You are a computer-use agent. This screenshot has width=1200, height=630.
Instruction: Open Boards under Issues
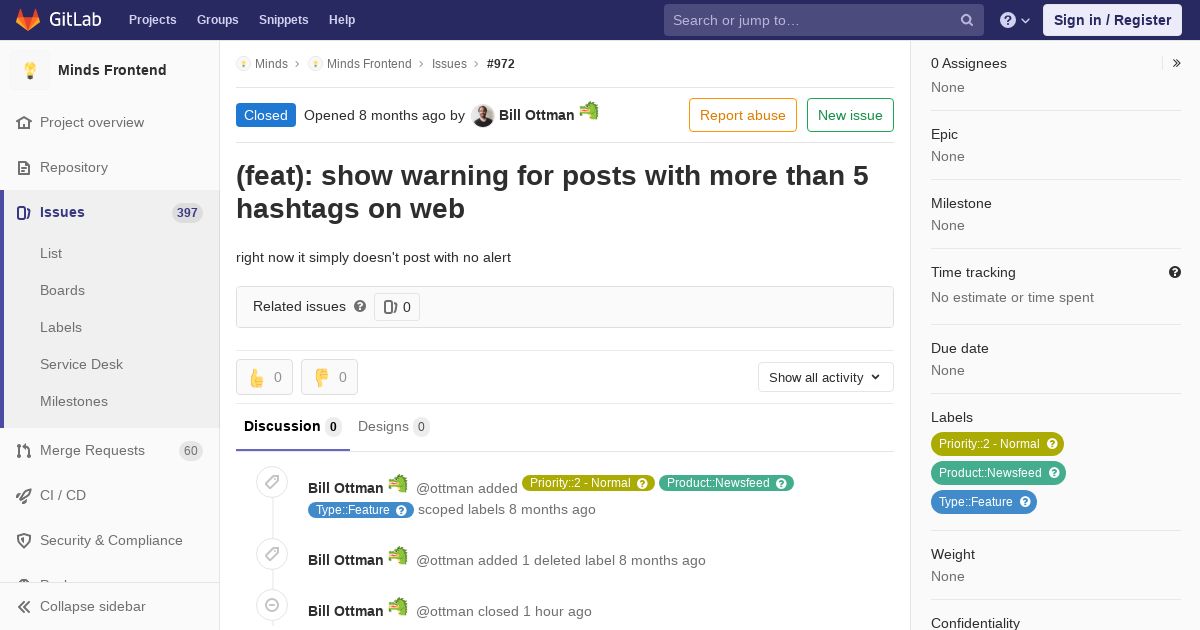(62, 290)
